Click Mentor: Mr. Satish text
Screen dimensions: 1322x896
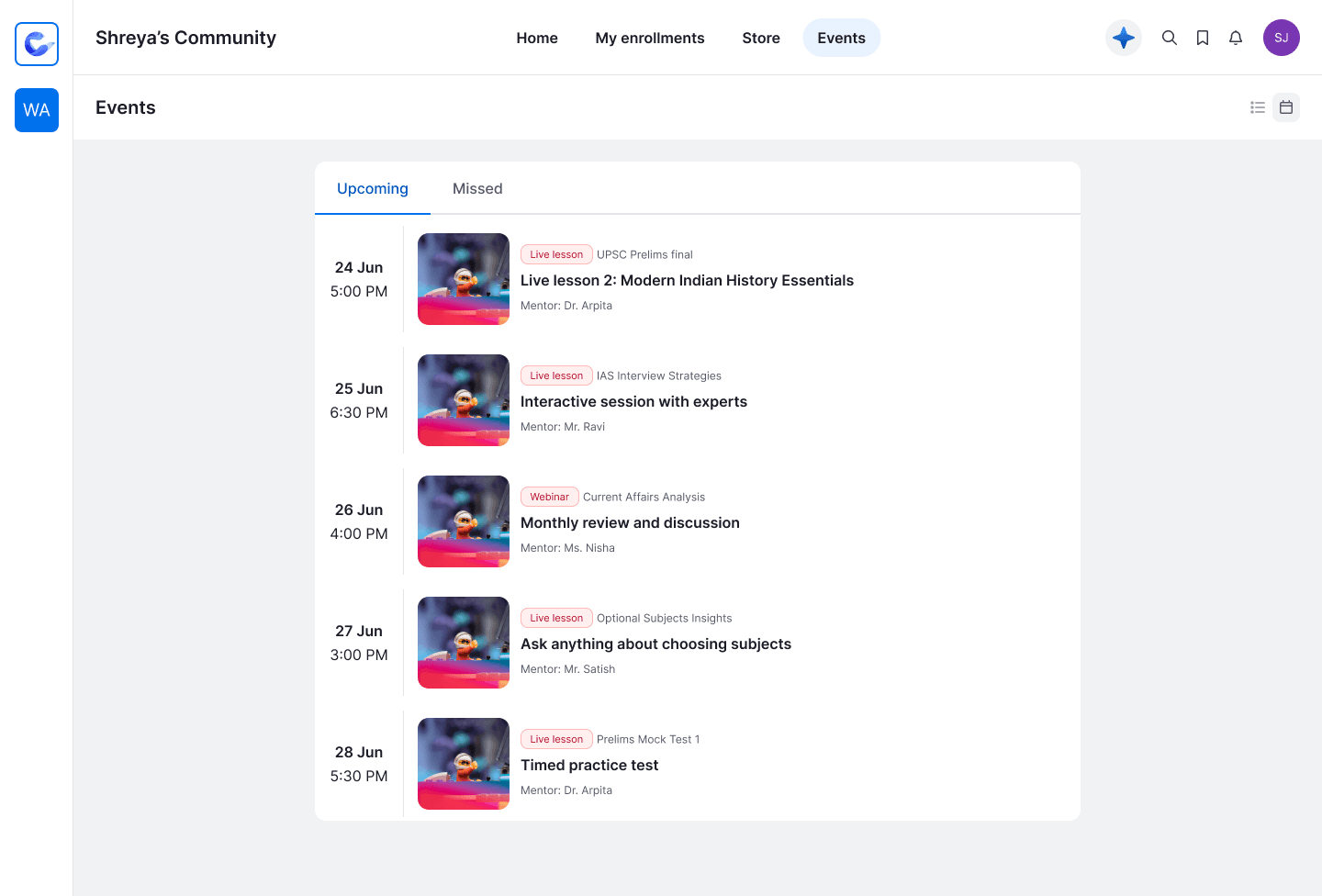567,669
